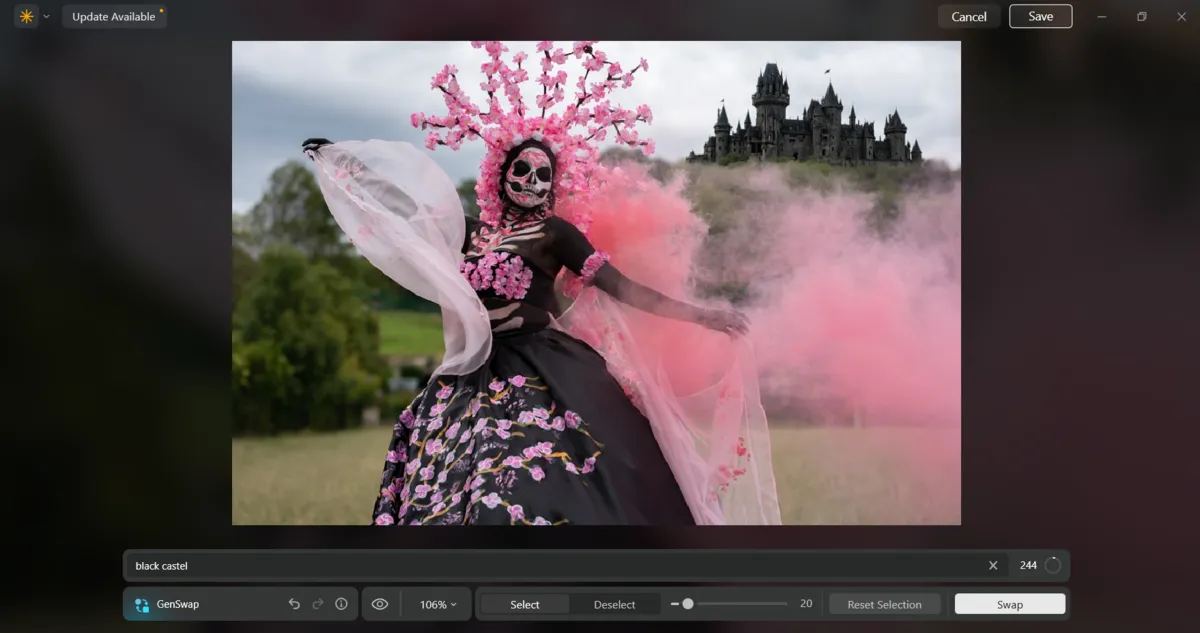
Task: Open the GenSwap info tooltip icon
Action: coord(341,604)
